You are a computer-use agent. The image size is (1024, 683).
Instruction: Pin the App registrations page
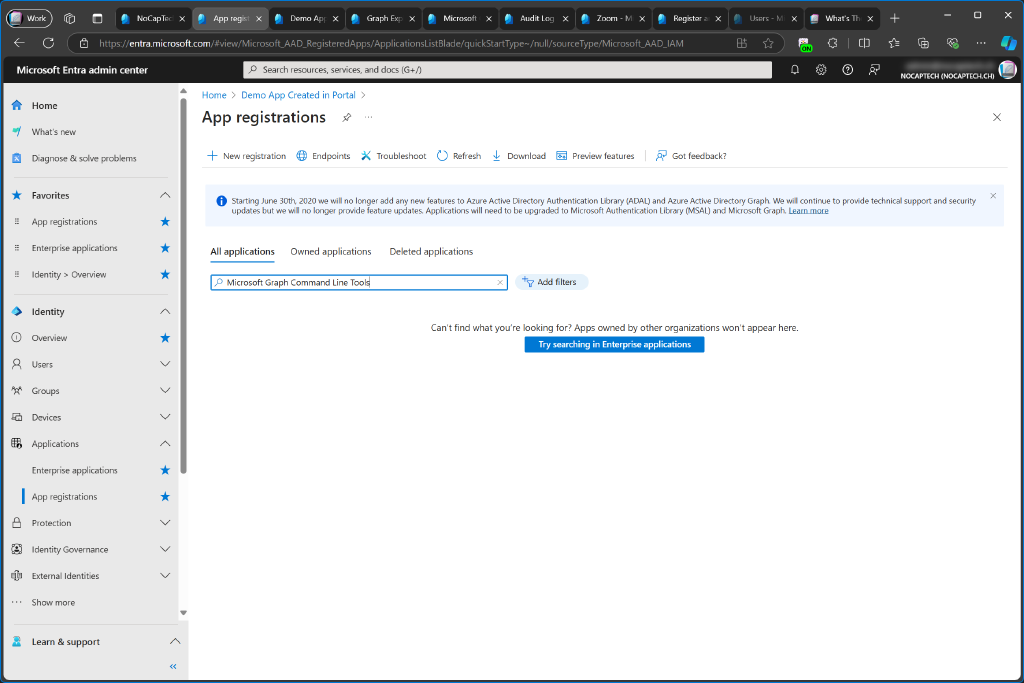347,117
